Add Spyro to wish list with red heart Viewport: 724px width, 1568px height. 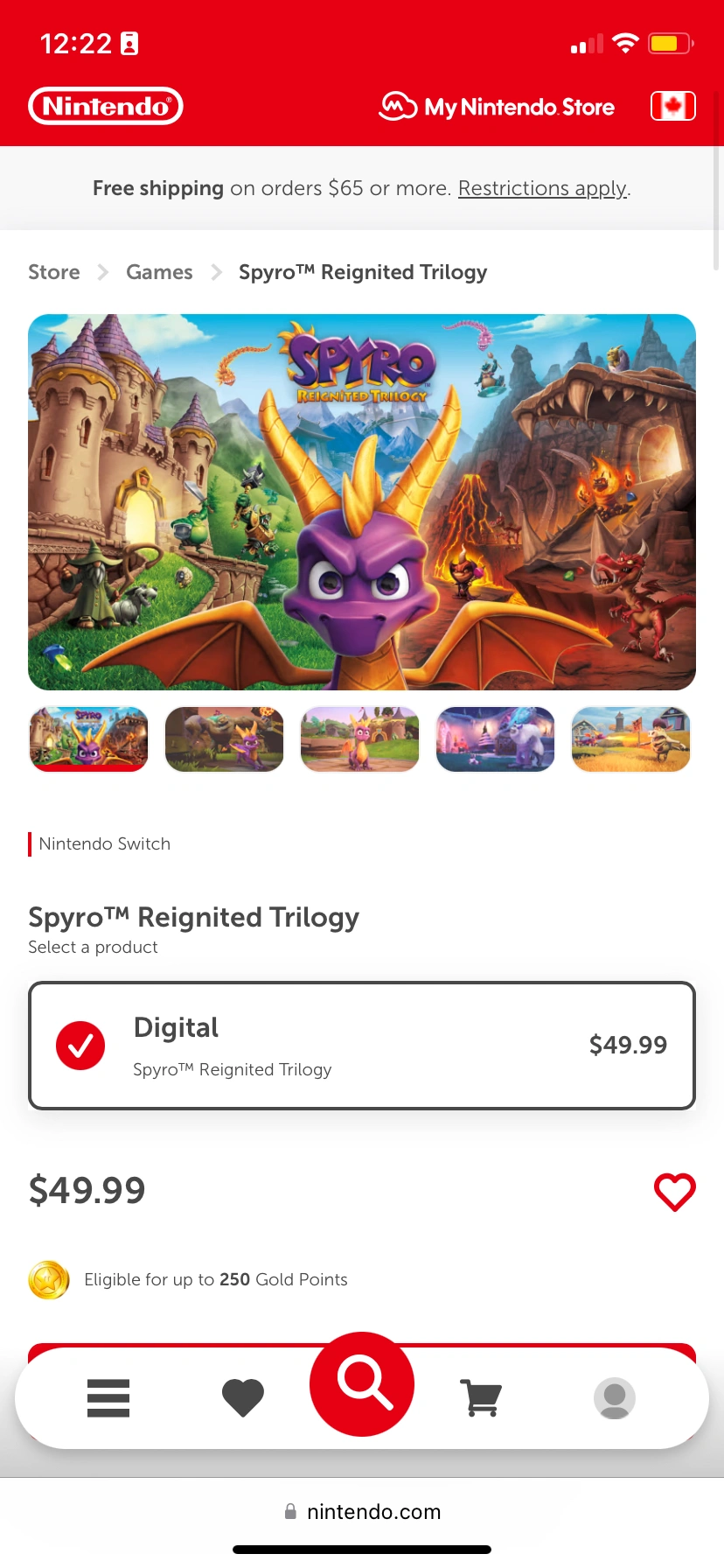(x=675, y=1192)
